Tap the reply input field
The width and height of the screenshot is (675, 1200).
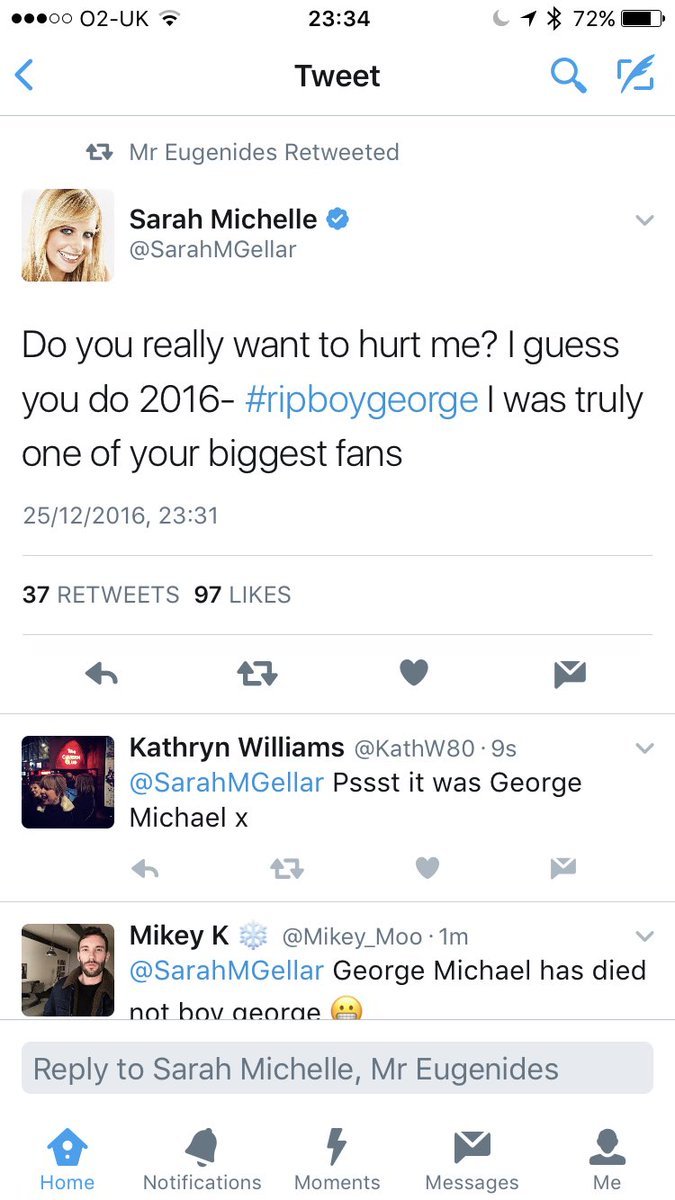click(337, 1069)
